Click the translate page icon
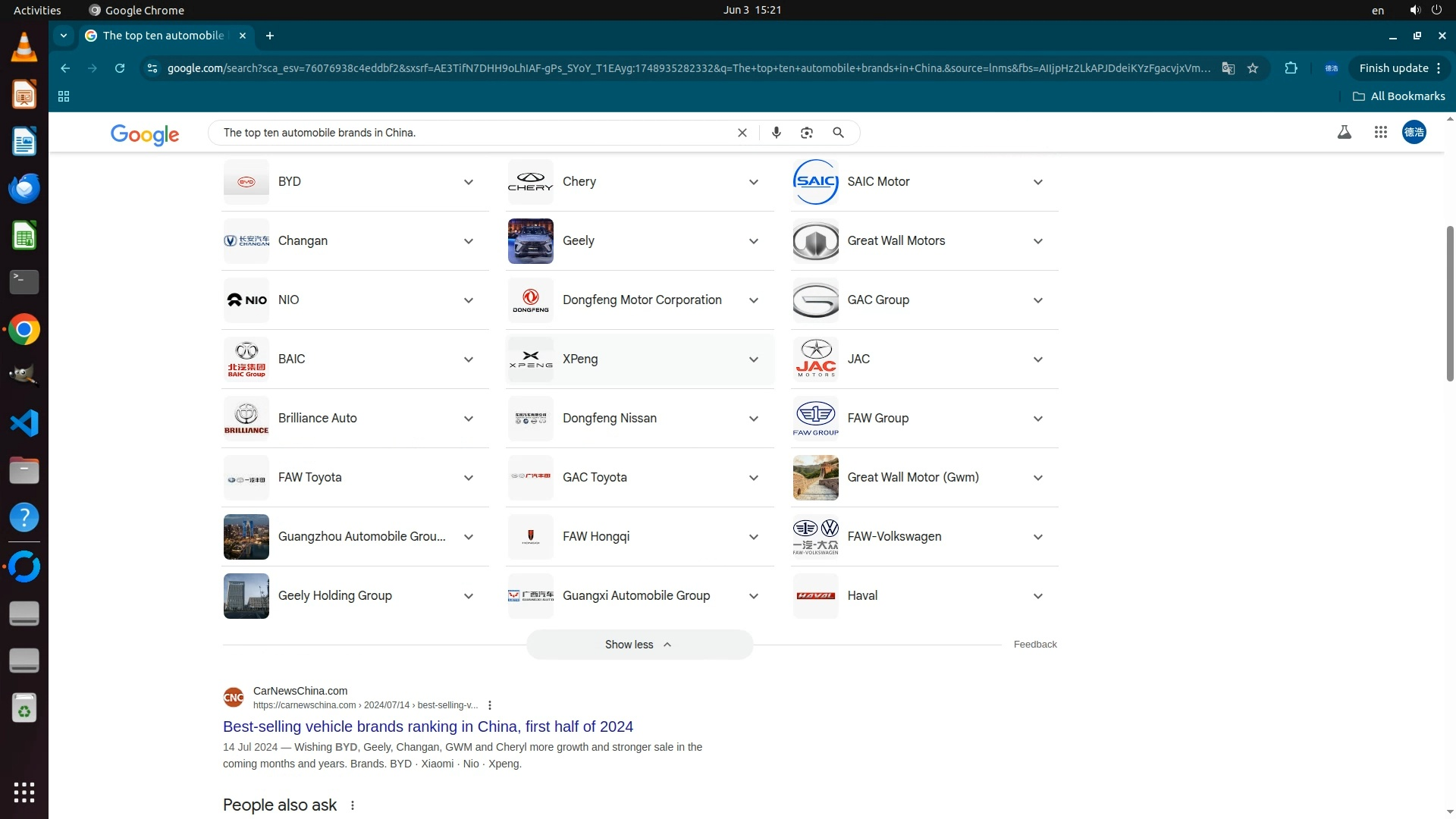1456x819 pixels. pyautogui.click(x=1228, y=68)
